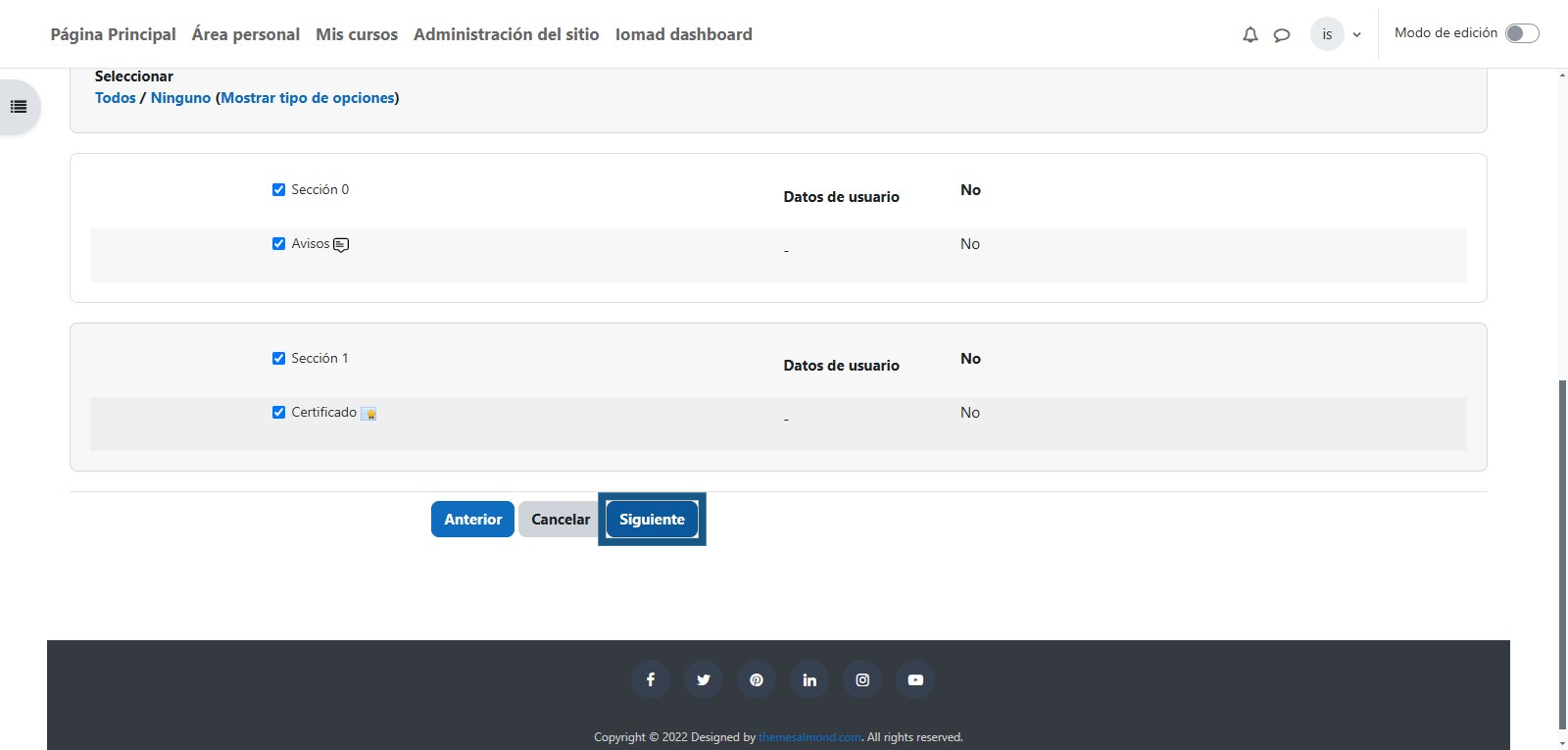Open the Pinterest footer icon
This screenshot has height=750, width=1568.
tap(757, 679)
